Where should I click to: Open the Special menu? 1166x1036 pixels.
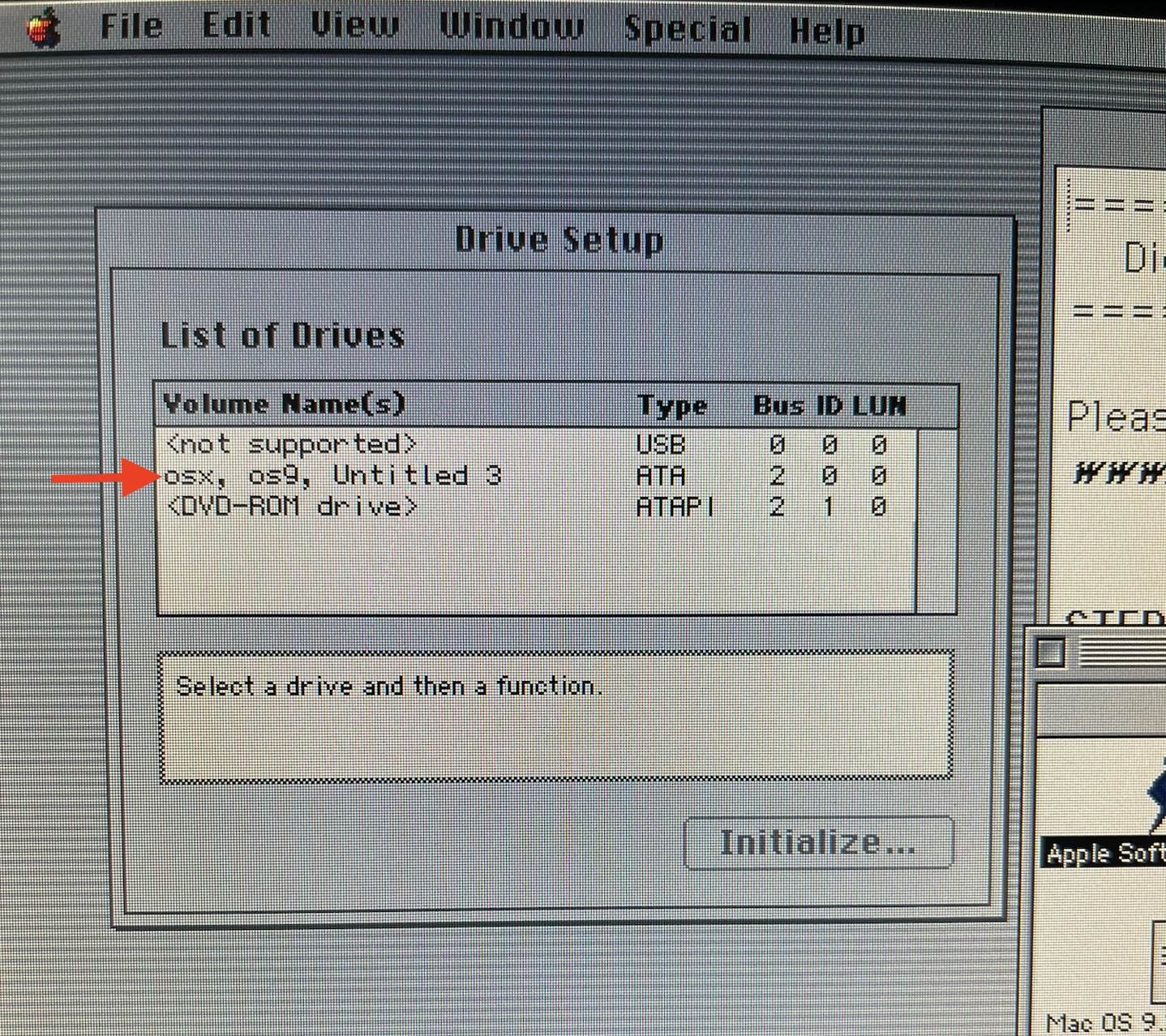pos(688,29)
